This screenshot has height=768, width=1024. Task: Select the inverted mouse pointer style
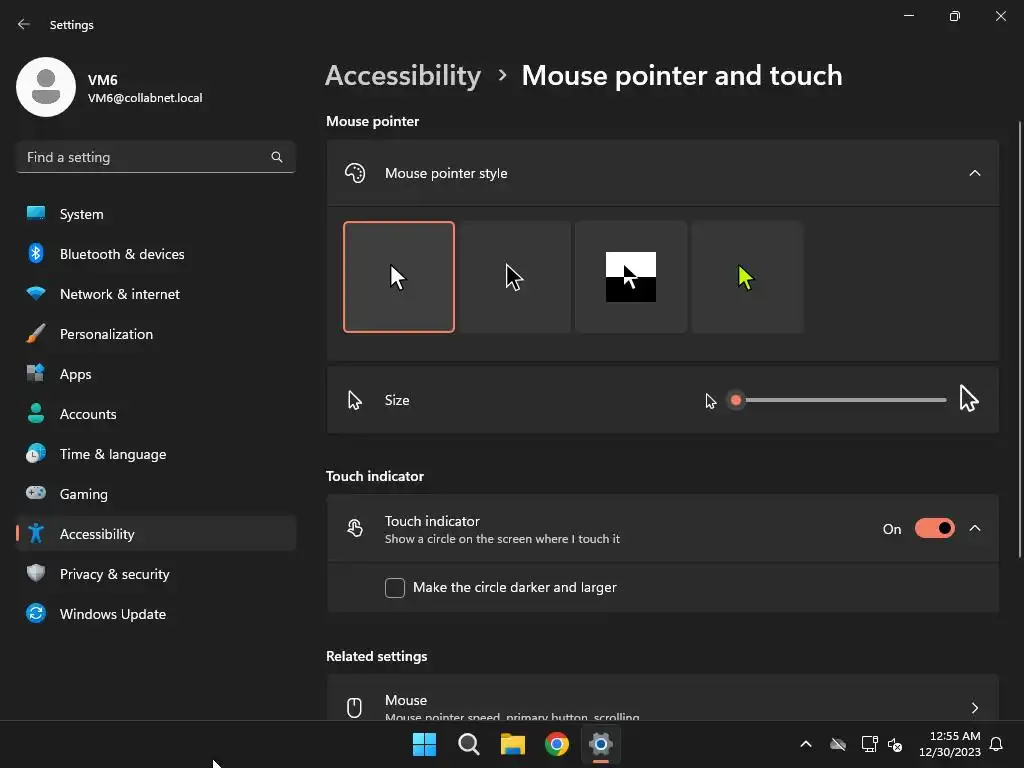[x=631, y=277]
